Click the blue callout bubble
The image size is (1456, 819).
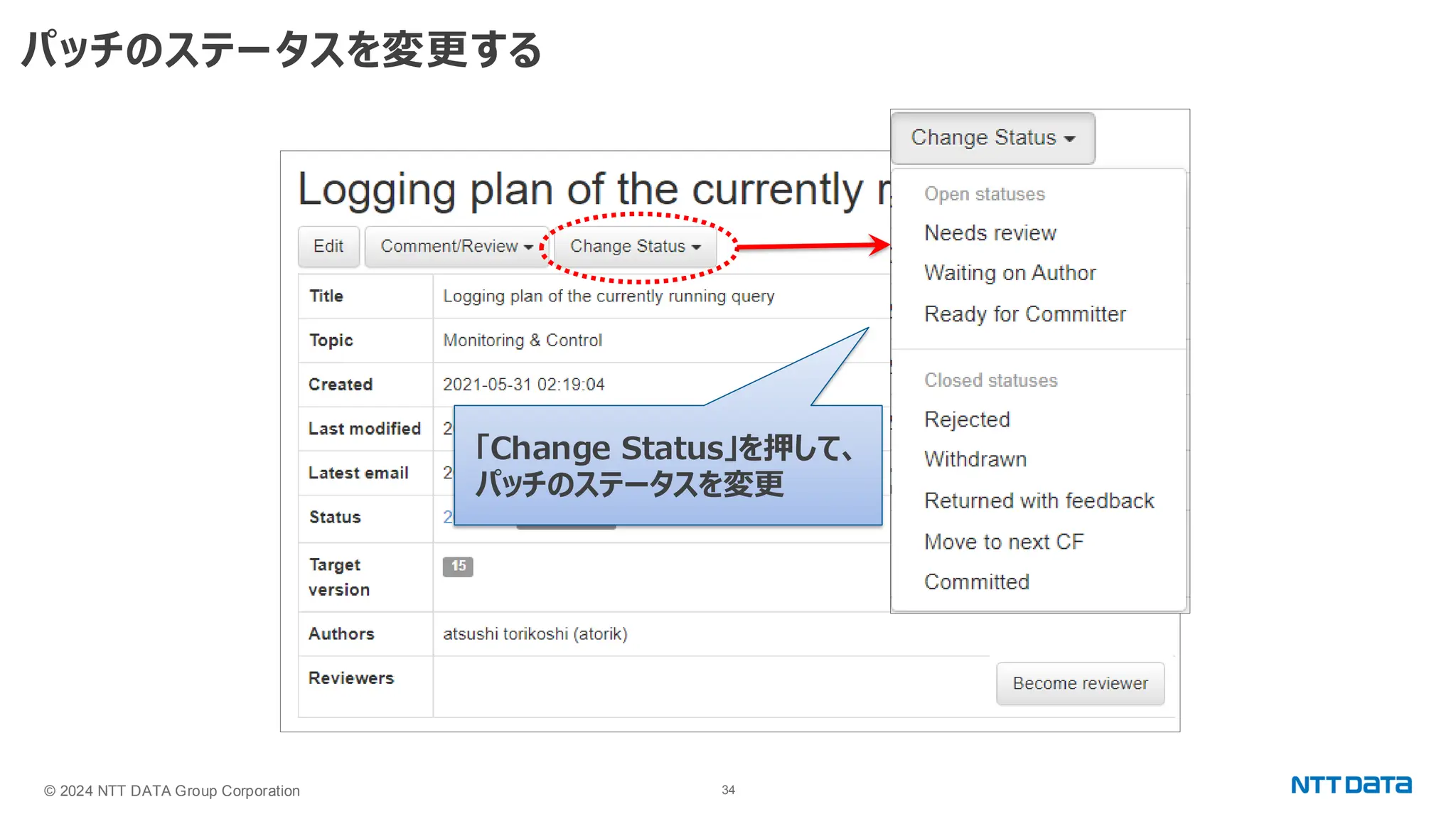point(667,466)
